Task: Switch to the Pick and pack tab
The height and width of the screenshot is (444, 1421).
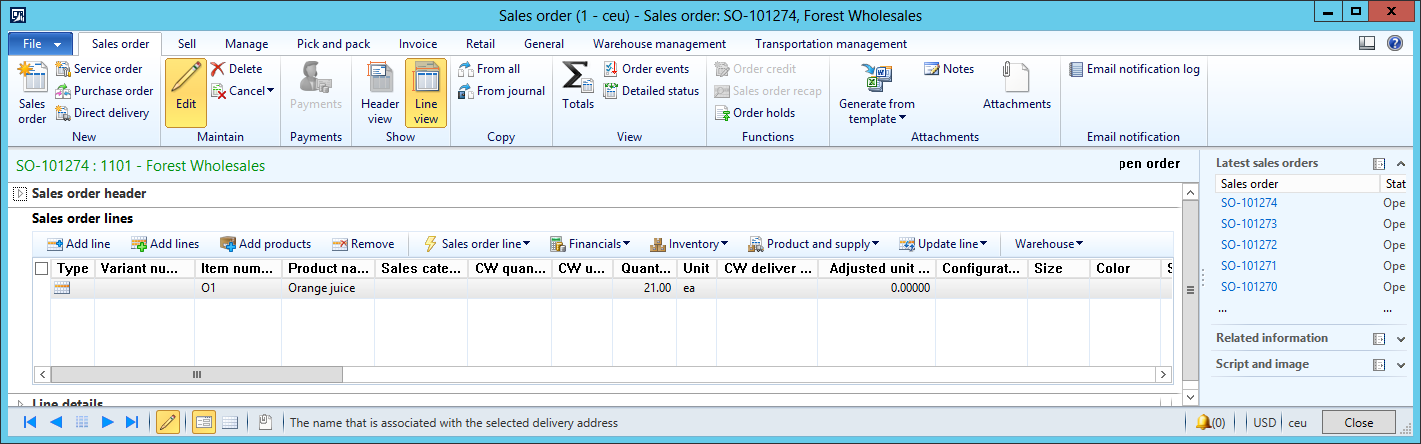Action: pyautogui.click(x=333, y=44)
